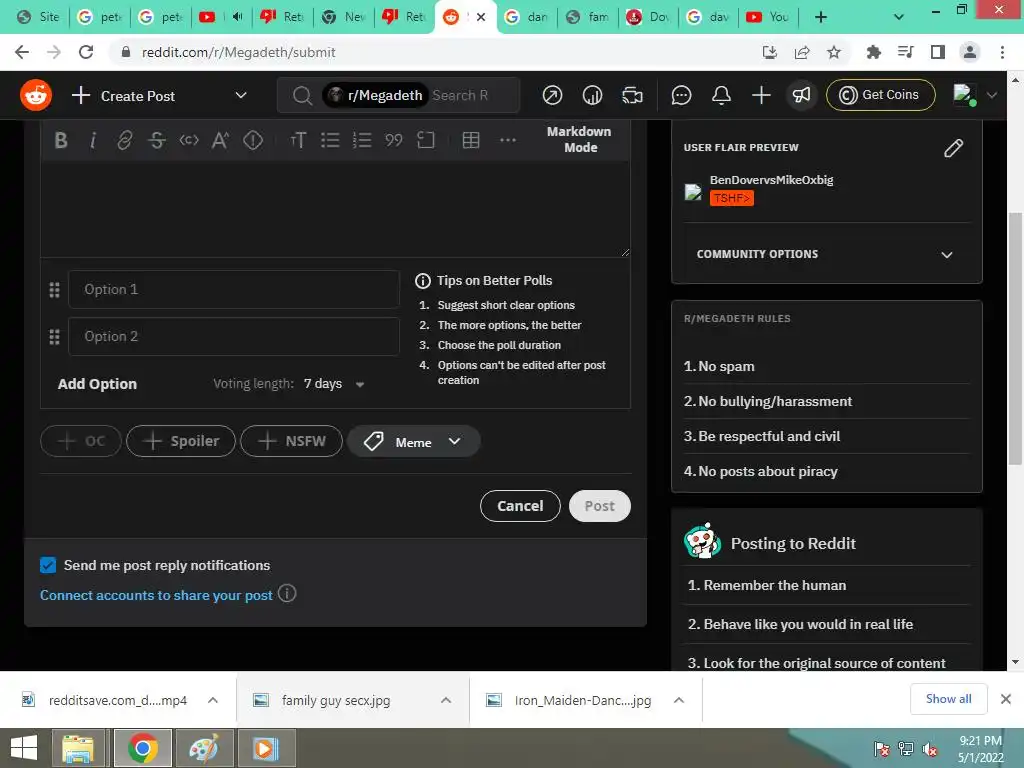Click the Option 2 poll field
This screenshot has width=1024, height=768.
coord(234,336)
